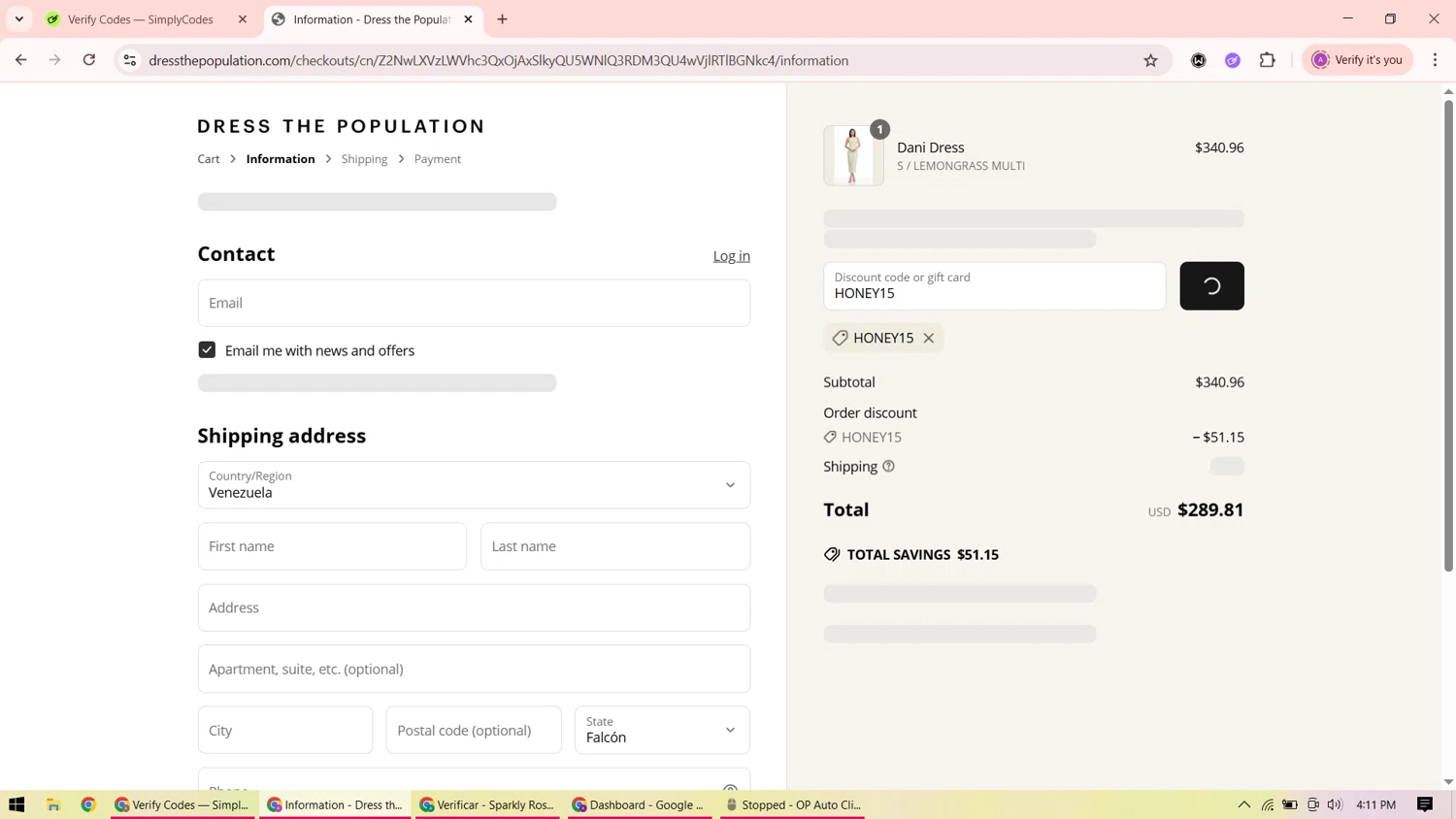Open the Country/Region dropdown
This screenshot has width=1456, height=819.
(474, 485)
